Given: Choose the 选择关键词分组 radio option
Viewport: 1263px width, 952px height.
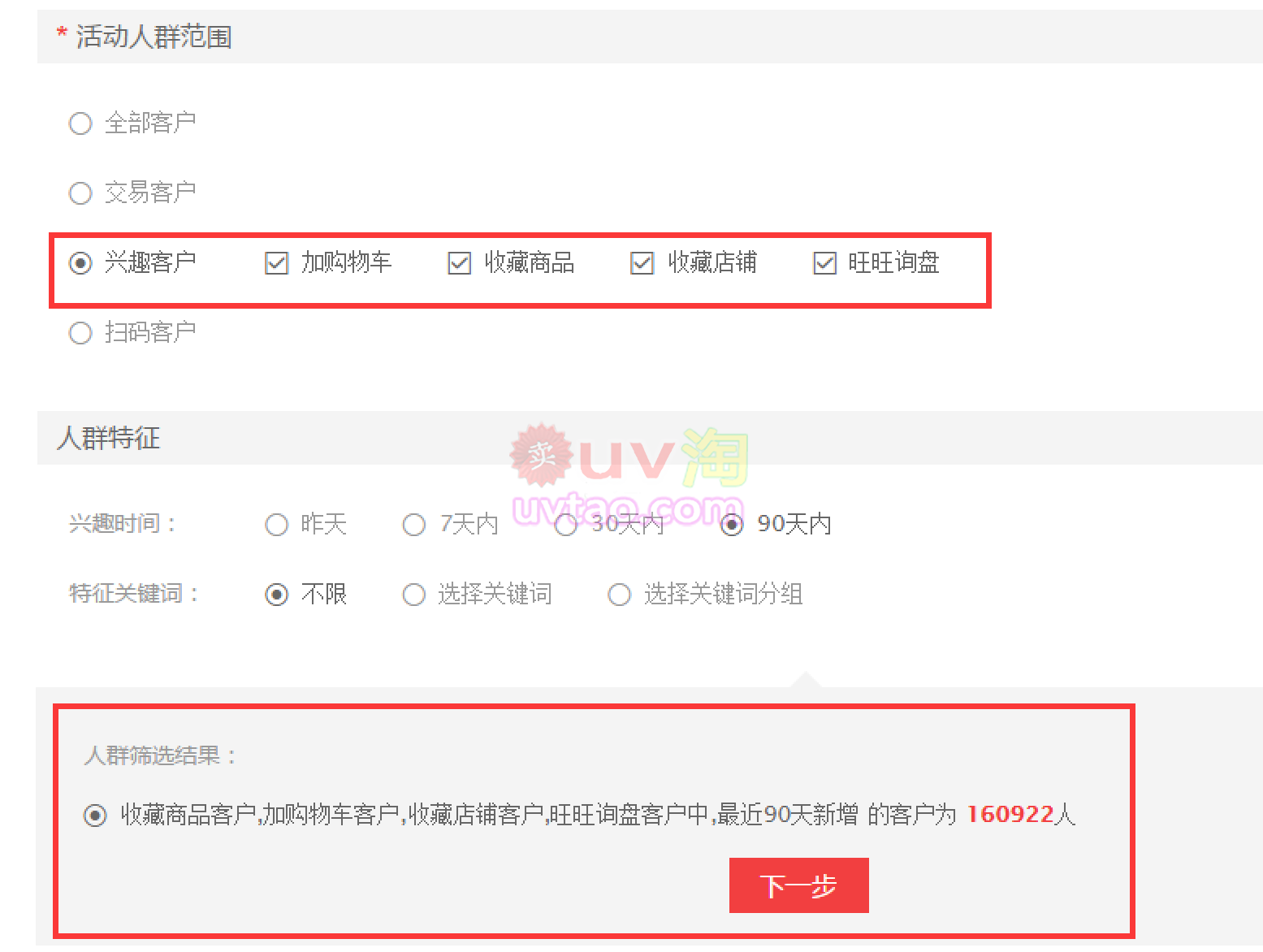Looking at the screenshot, I should coord(620,595).
